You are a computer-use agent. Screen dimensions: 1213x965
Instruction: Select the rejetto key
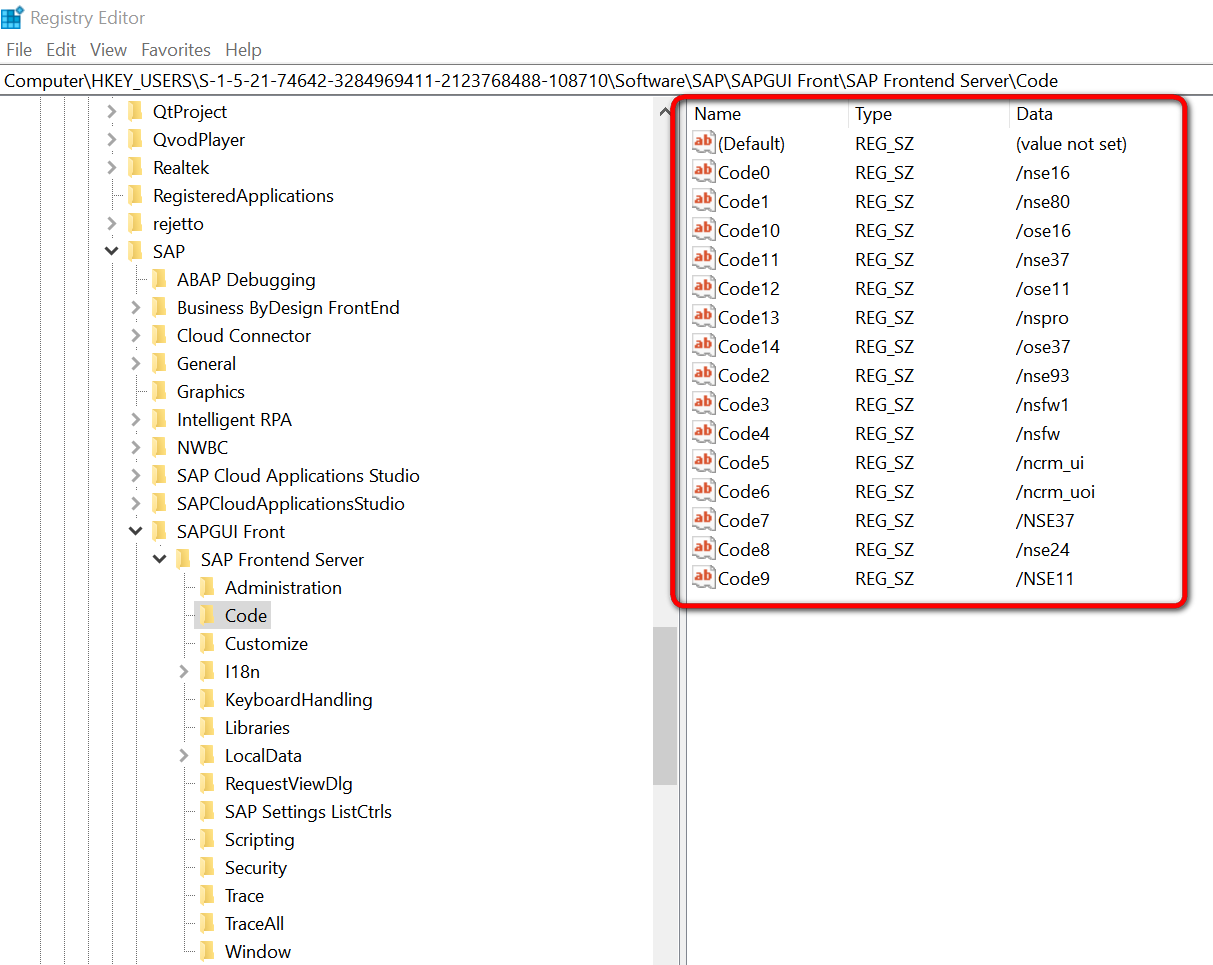(x=178, y=224)
